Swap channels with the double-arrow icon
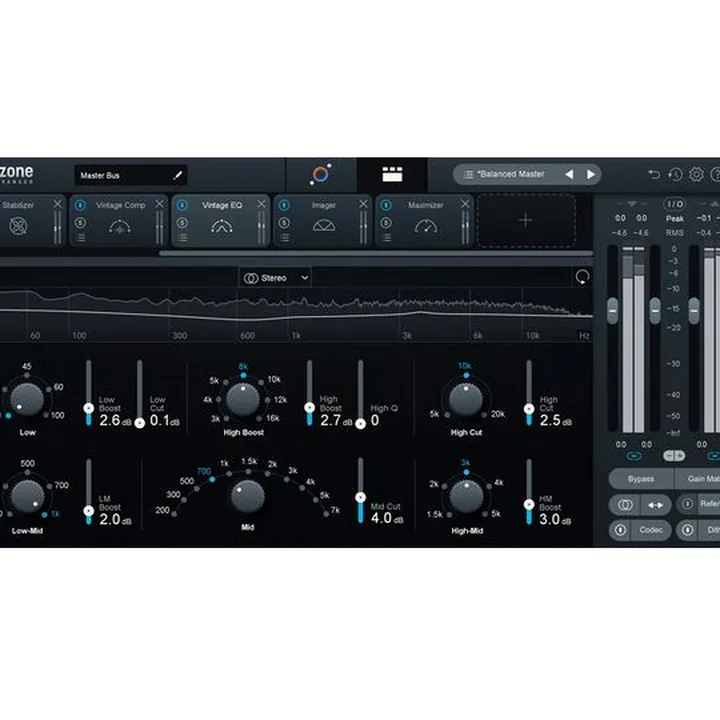The height and width of the screenshot is (720, 720). [656, 505]
